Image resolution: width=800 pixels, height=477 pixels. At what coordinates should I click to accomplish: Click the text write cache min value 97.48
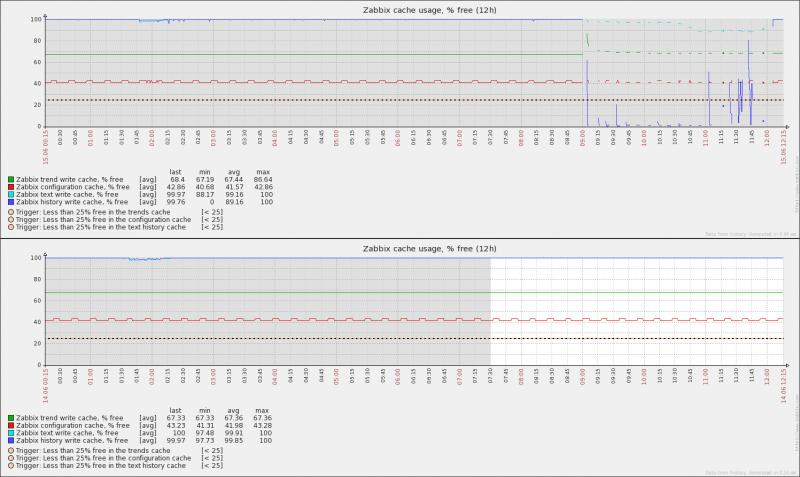pos(205,433)
